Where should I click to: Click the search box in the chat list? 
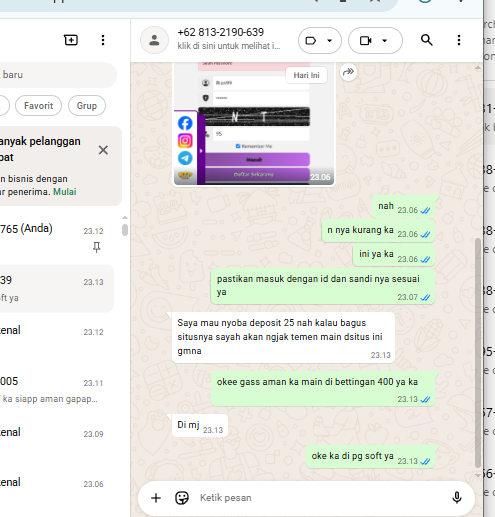point(58,75)
